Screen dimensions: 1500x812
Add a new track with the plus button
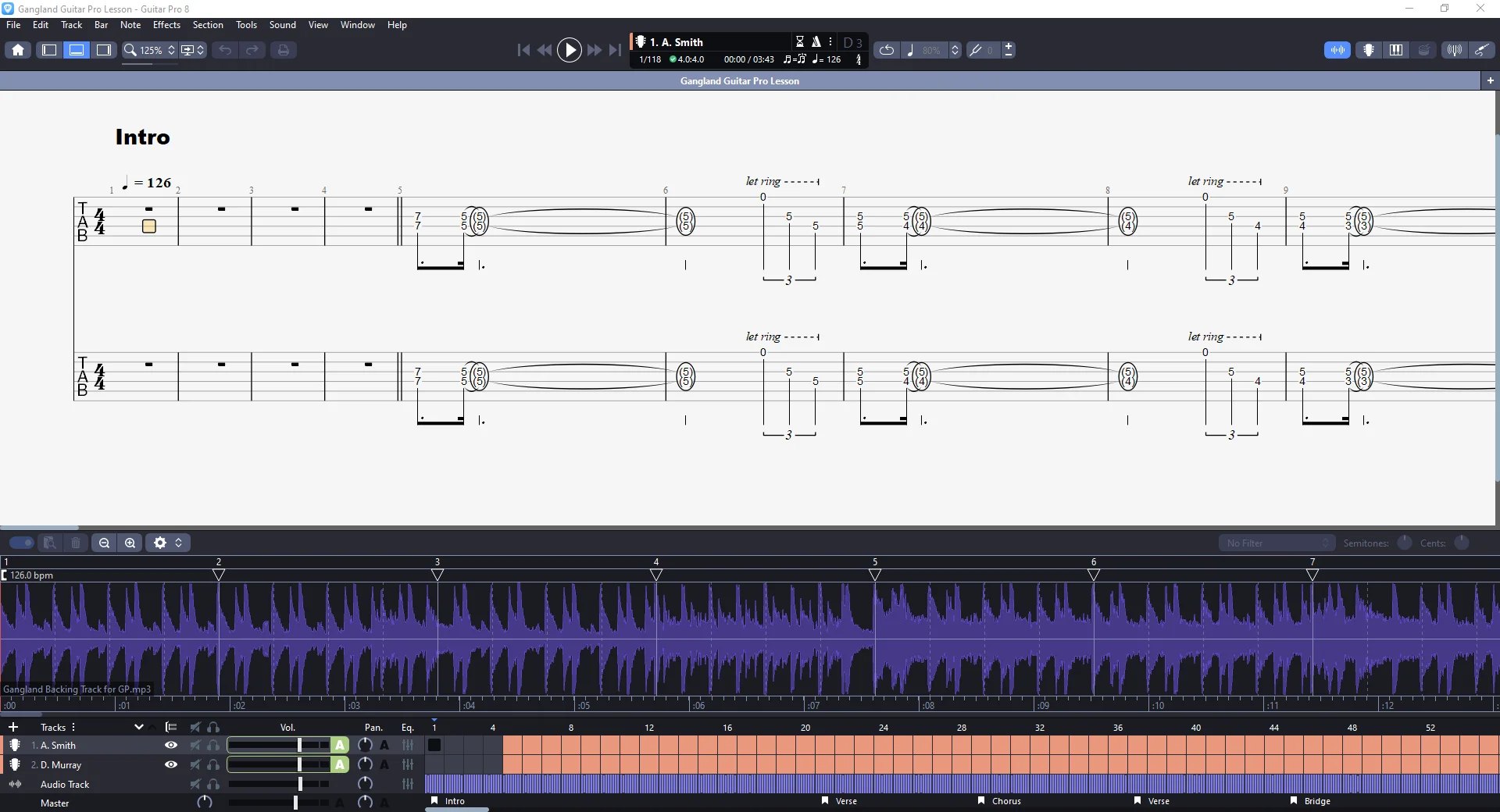coord(13,727)
